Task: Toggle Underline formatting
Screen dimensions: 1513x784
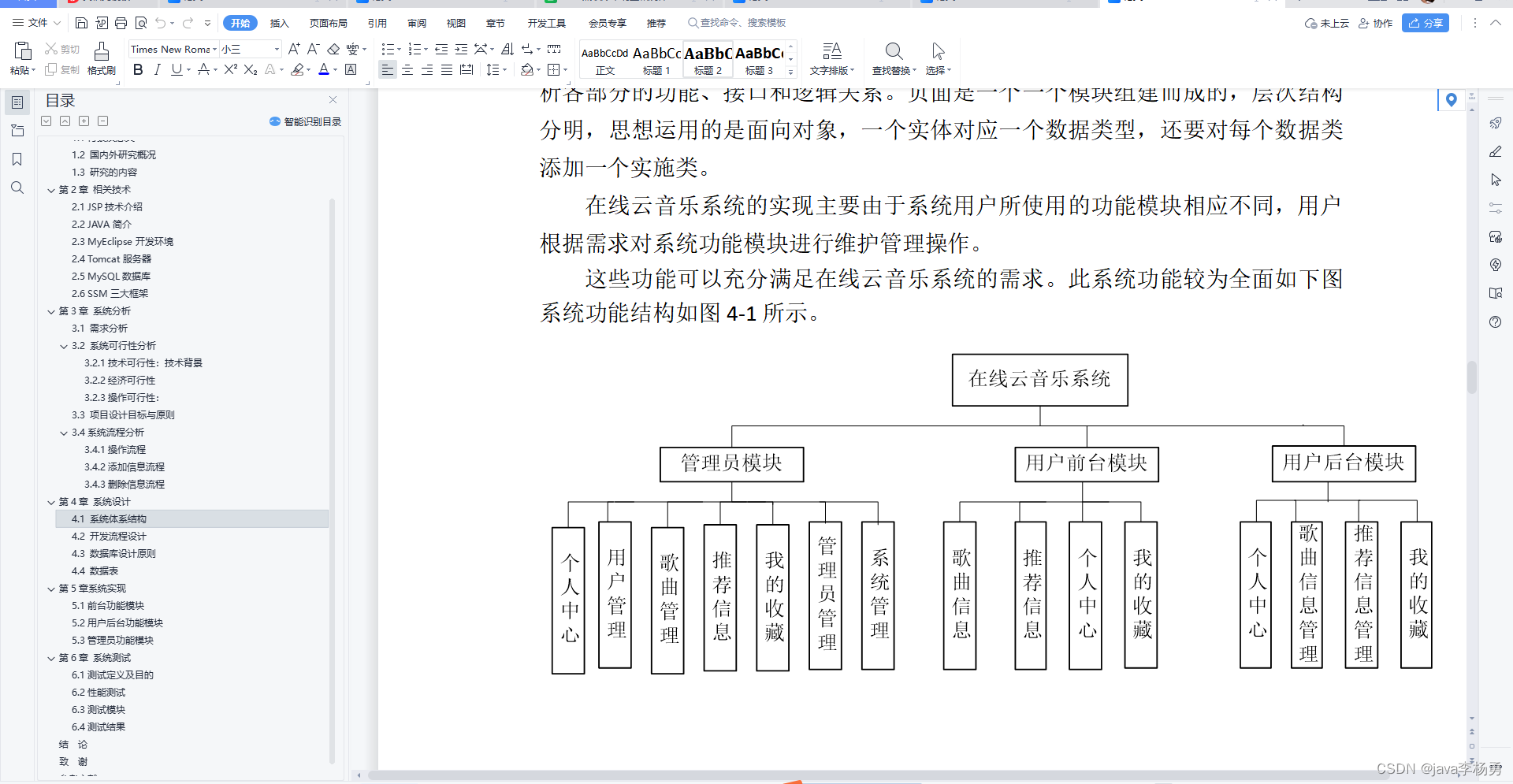Action: tap(176, 69)
